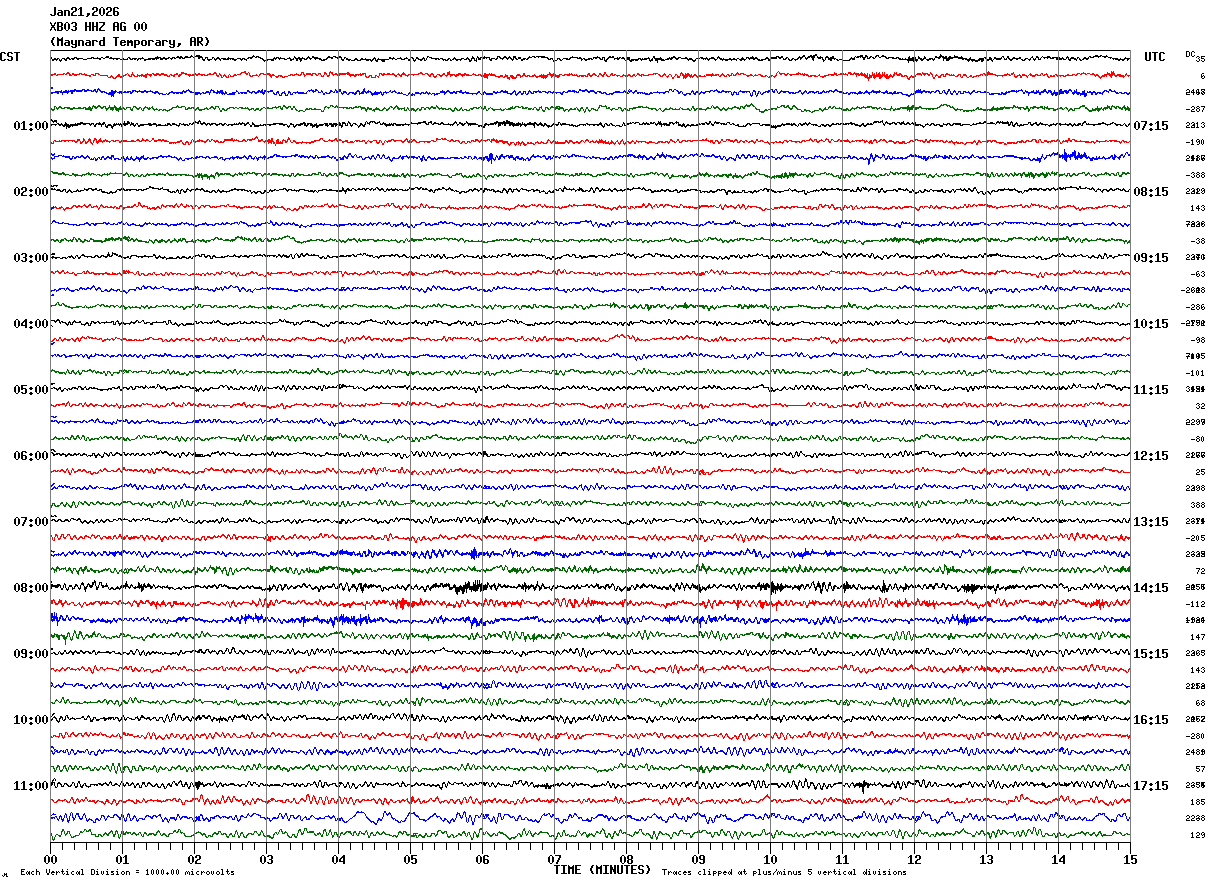The height and width of the screenshot is (886, 1210).
Task: Select minute tick 14 on the time axis
Action: point(1058,859)
